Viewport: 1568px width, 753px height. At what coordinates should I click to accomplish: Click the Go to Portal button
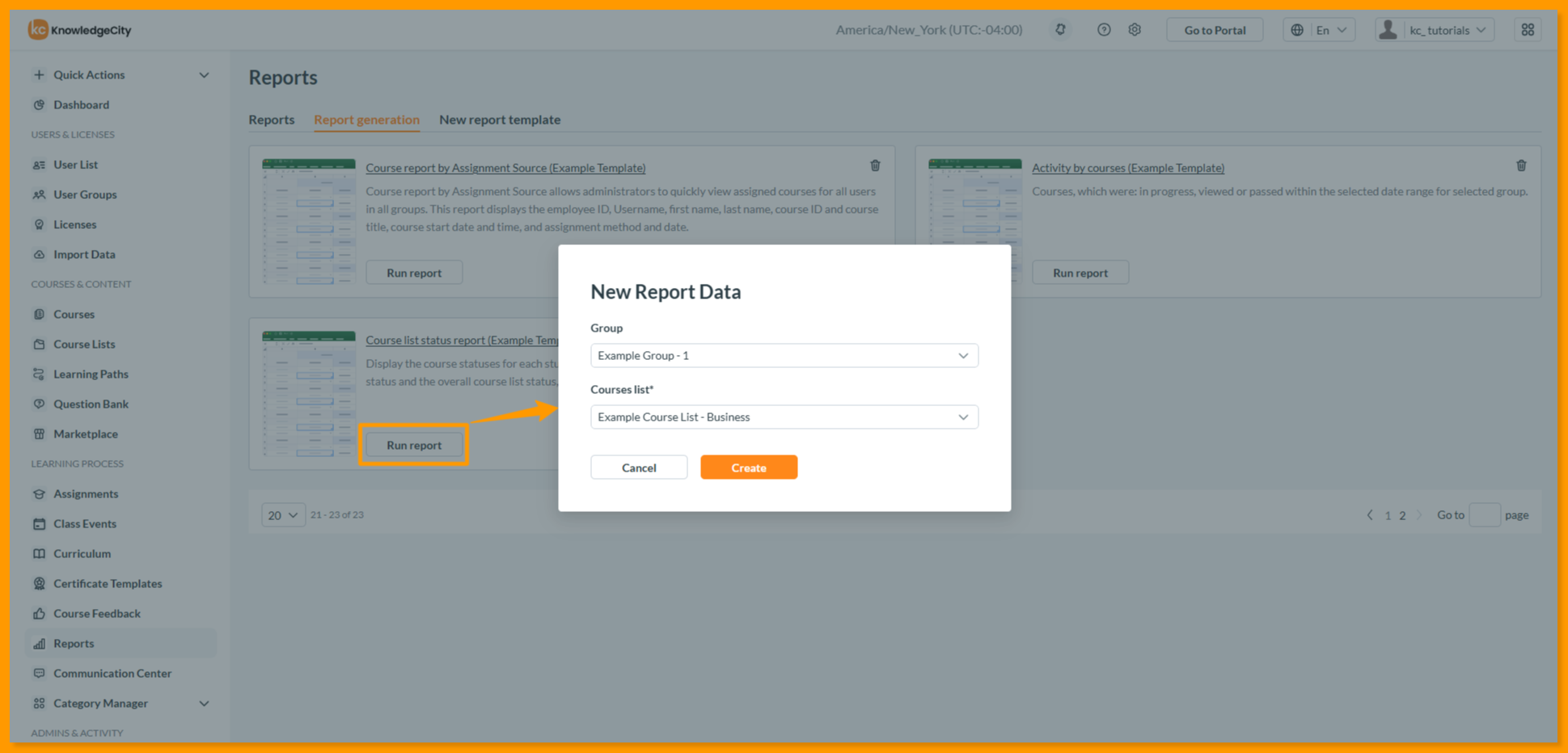pos(1215,30)
